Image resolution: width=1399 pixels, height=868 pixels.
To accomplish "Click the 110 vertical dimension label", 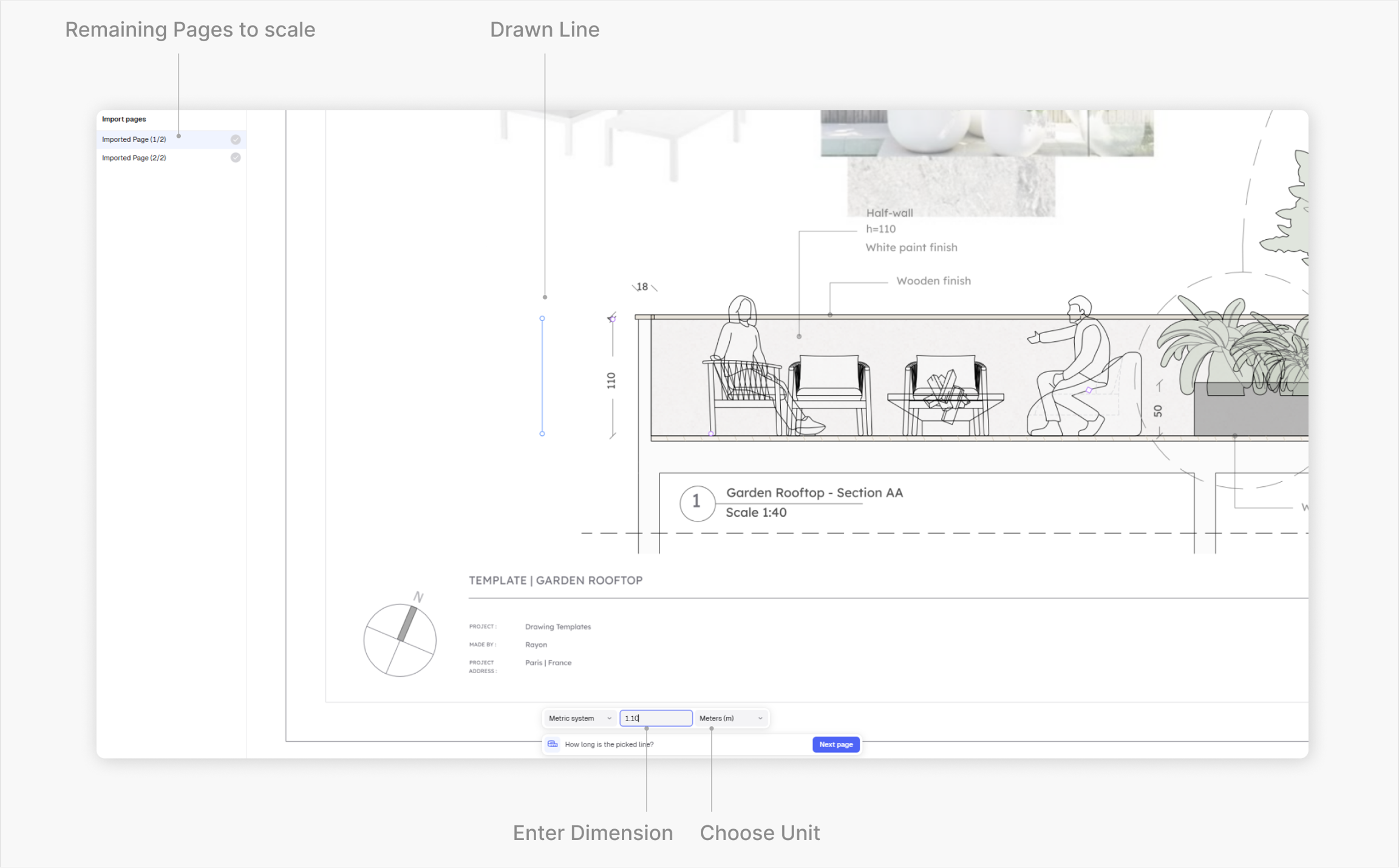I will [611, 381].
